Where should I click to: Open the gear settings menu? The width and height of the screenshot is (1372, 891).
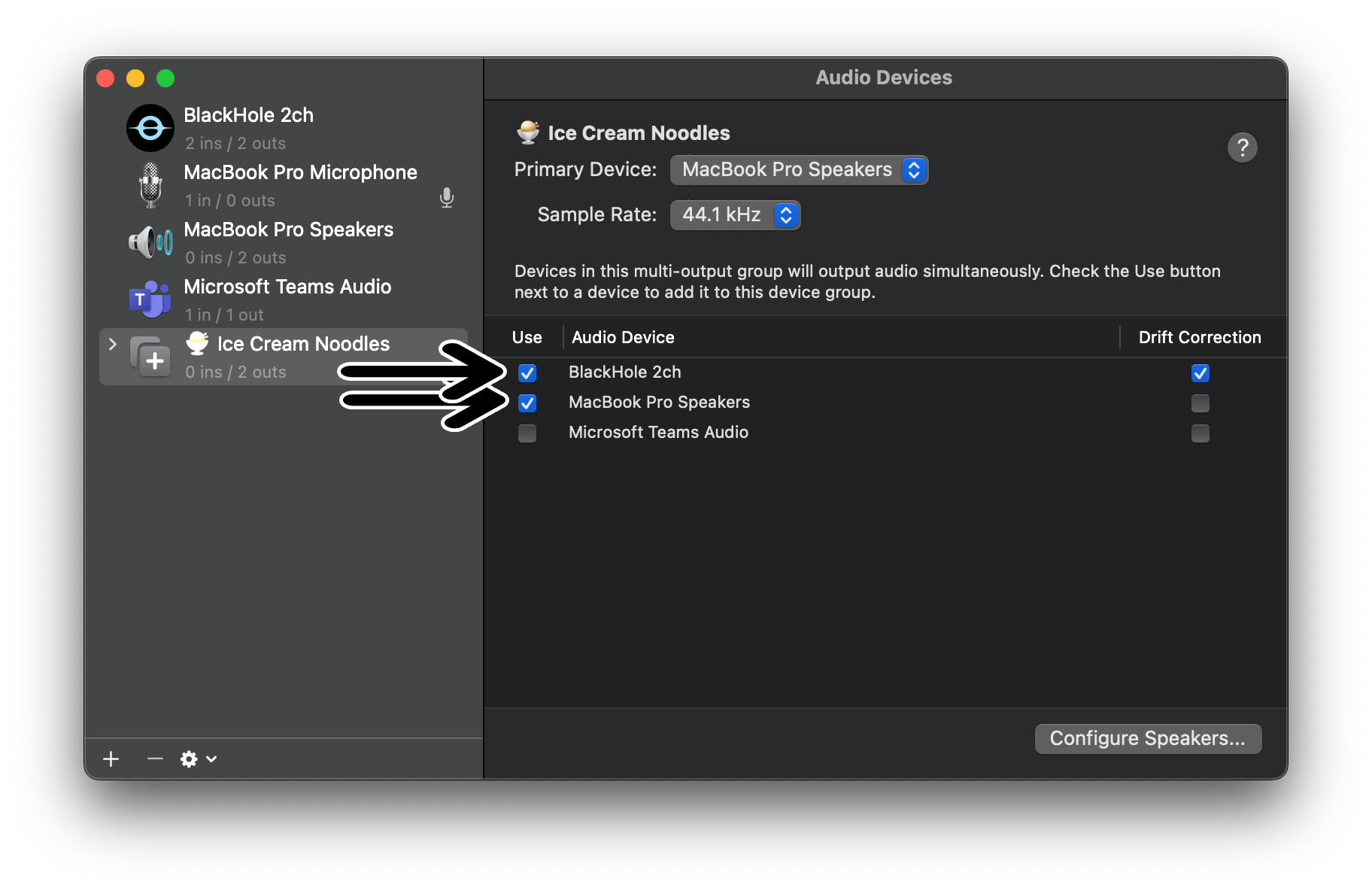coord(189,759)
